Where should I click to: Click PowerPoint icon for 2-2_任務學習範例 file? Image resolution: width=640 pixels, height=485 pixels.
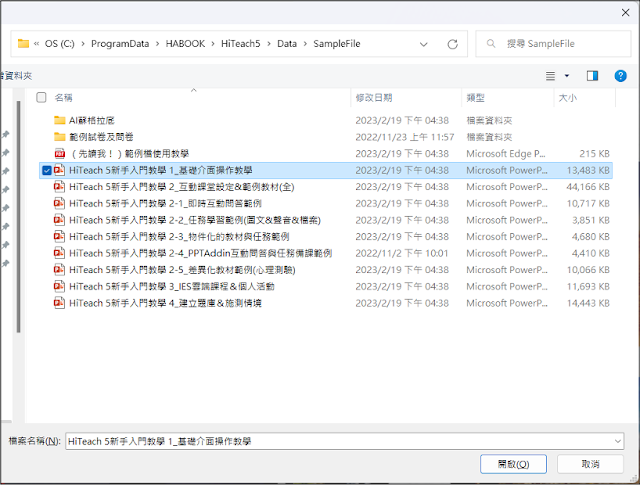coord(60,220)
